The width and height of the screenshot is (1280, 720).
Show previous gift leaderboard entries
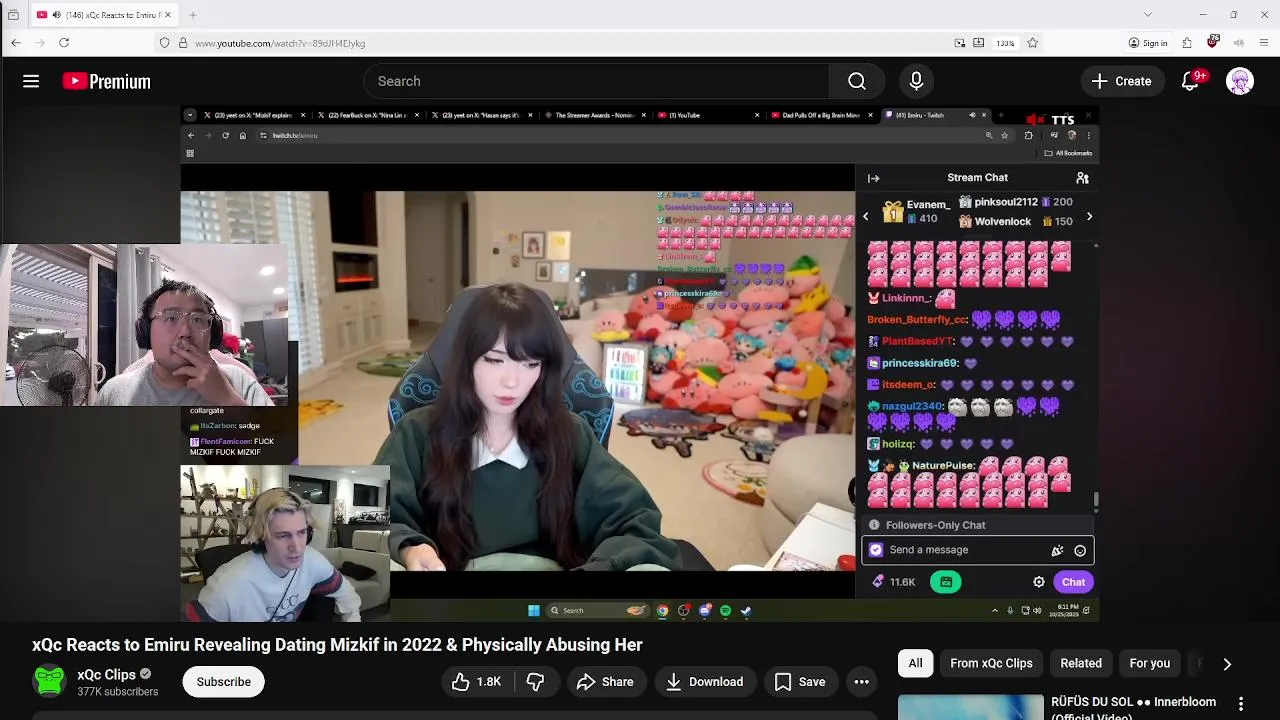pyautogui.click(x=866, y=216)
